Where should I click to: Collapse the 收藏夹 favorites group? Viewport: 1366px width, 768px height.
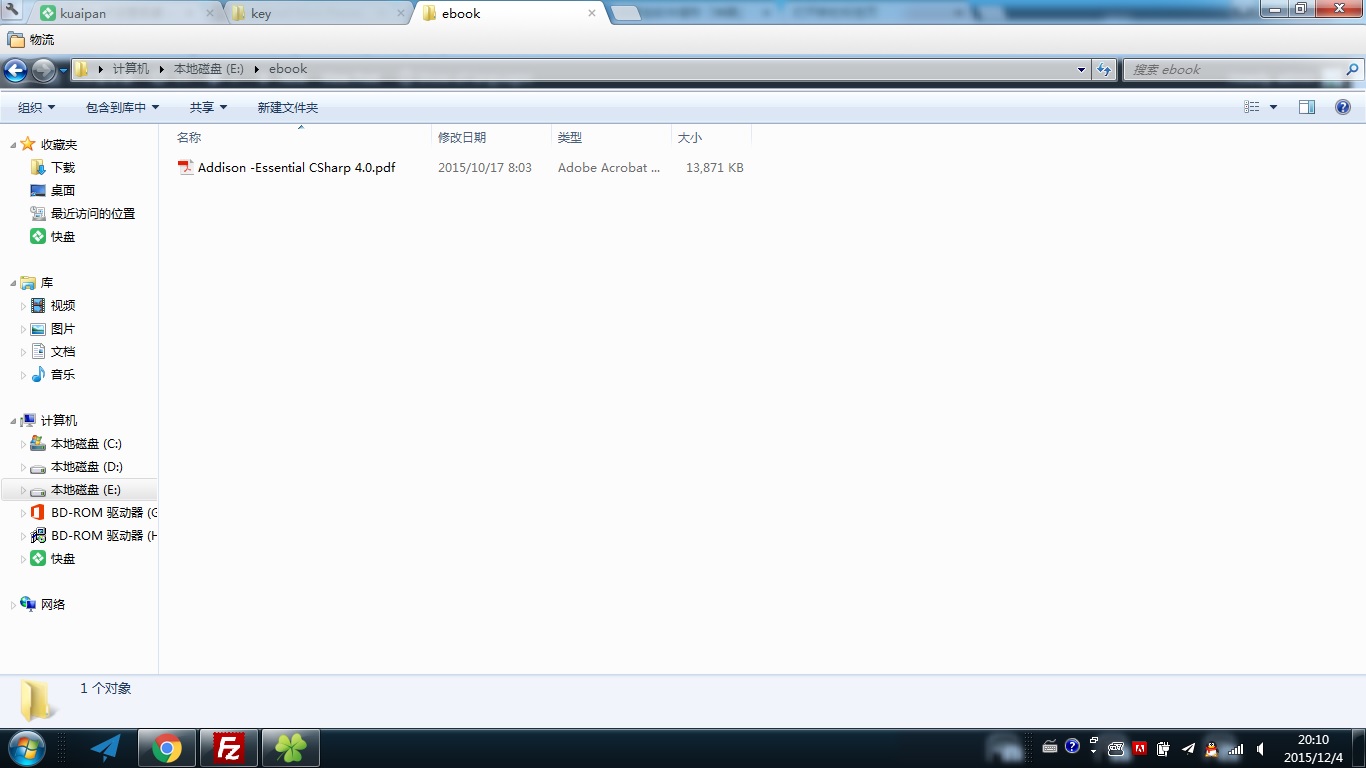[13, 145]
